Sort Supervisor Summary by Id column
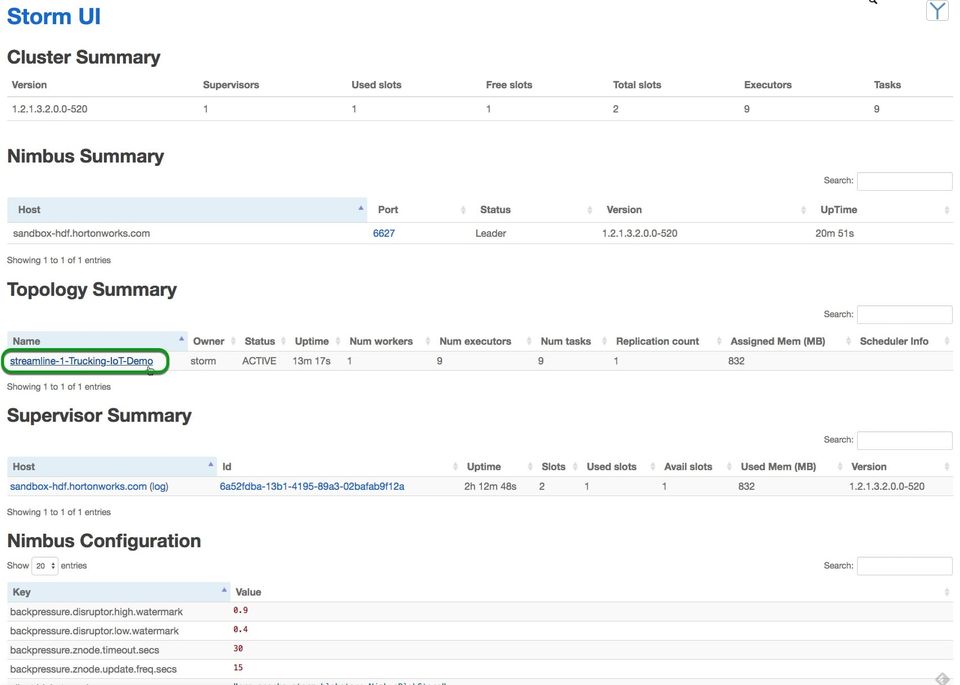Viewport: 960px width, 685px height. tap(338, 466)
